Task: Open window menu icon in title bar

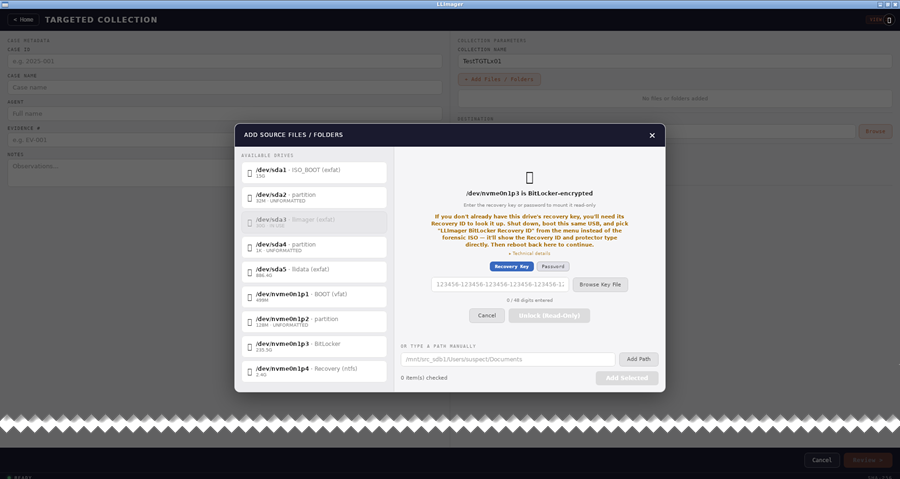Action: coord(5,4)
